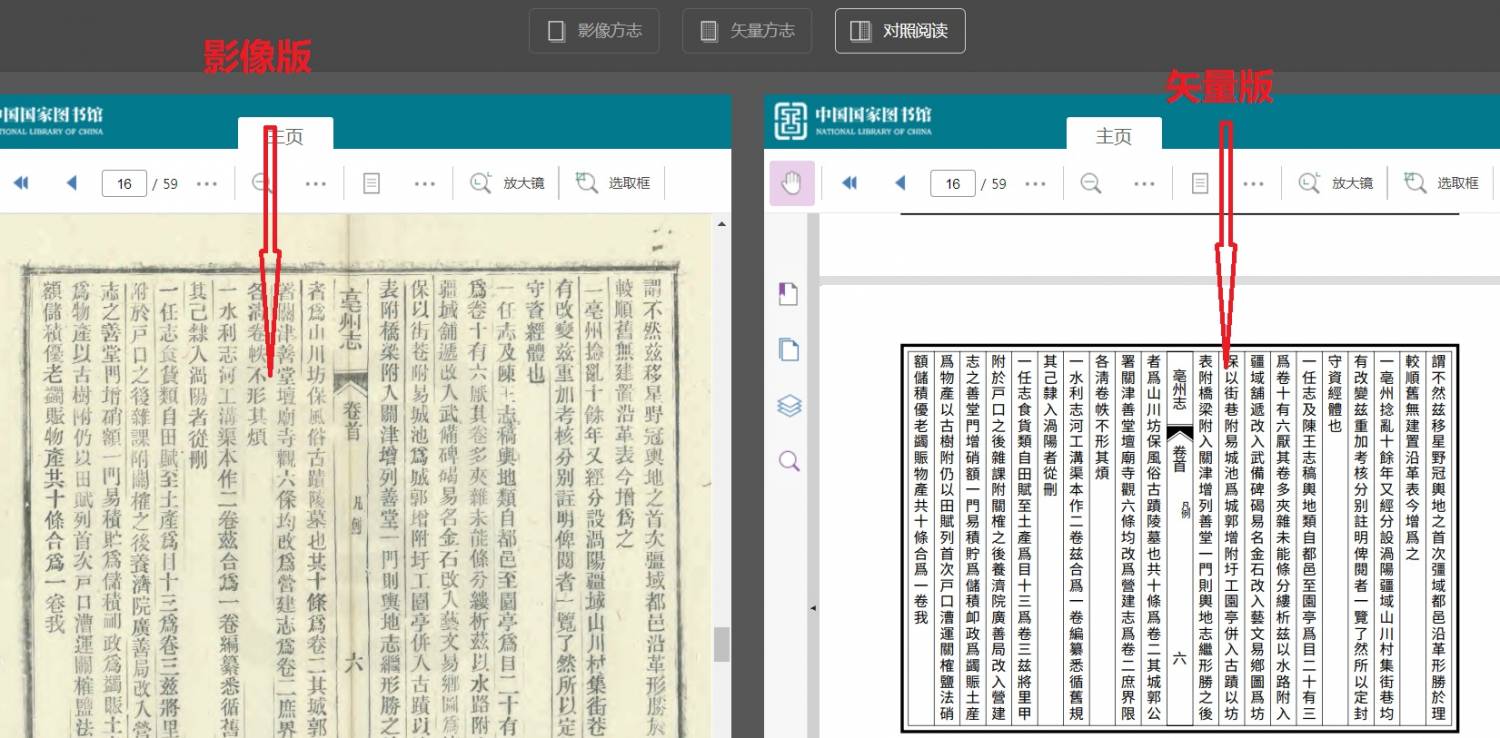
Task: Open bookmarks panel in right sidebar
Action: tap(789, 293)
